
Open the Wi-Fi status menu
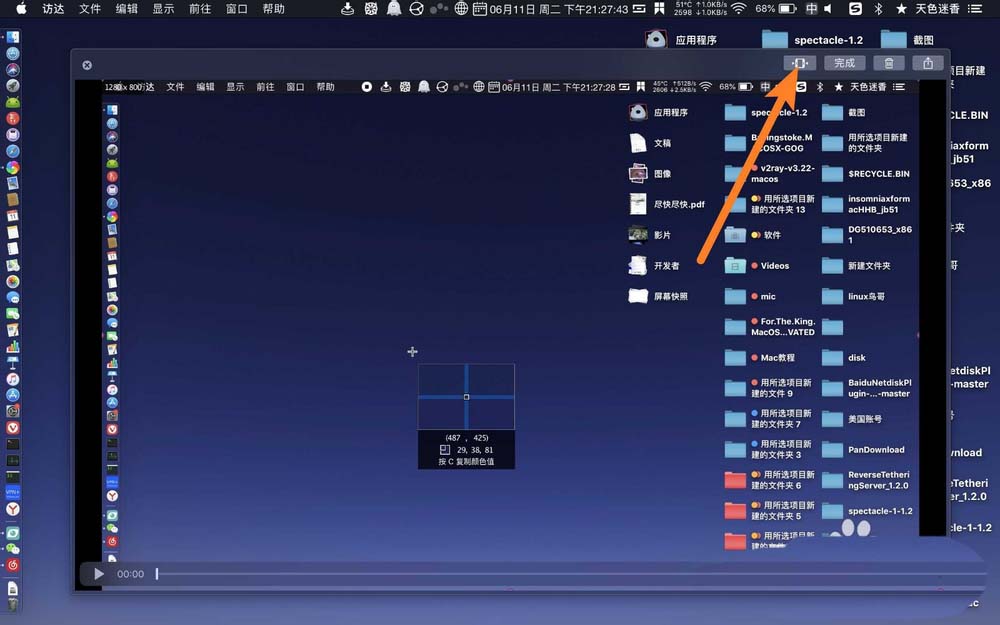click(x=739, y=8)
